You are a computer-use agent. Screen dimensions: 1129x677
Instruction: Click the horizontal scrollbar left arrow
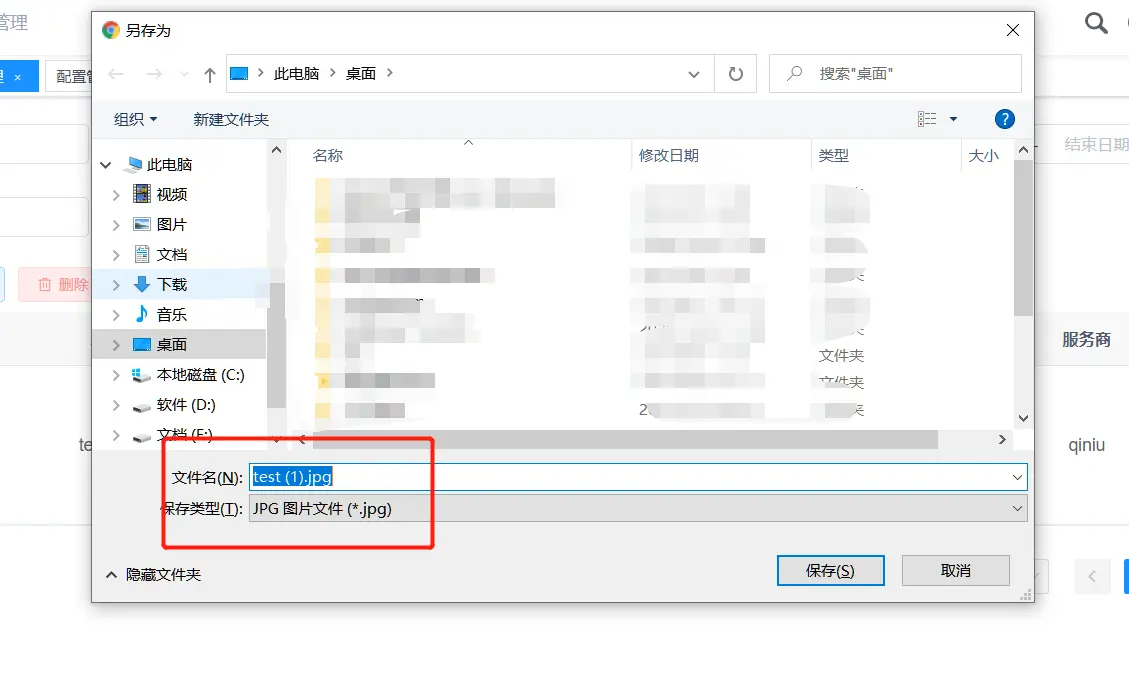tap(302, 439)
